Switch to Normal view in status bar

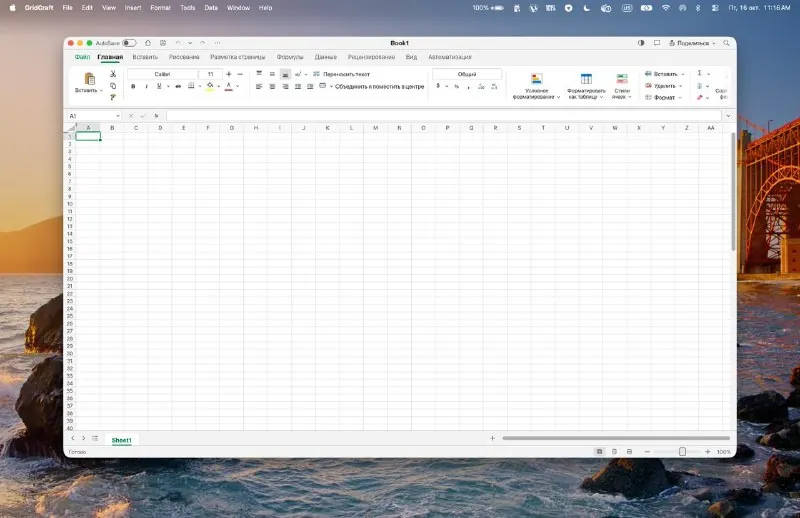click(599, 452)
